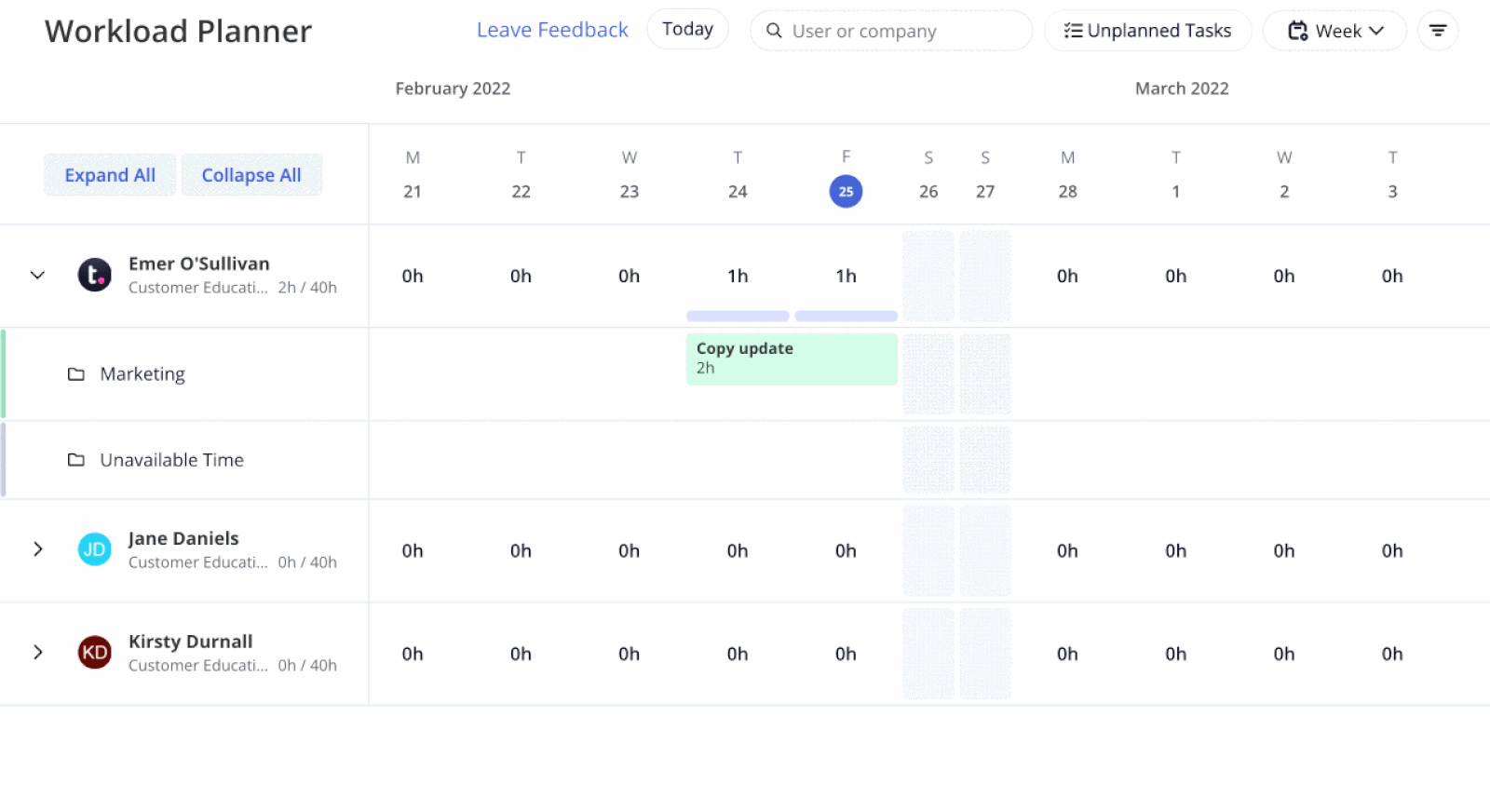Show the Unplanned Tasks panel
The height and width of the screenshot is (812, 1490).
[x=1147, y=31]
